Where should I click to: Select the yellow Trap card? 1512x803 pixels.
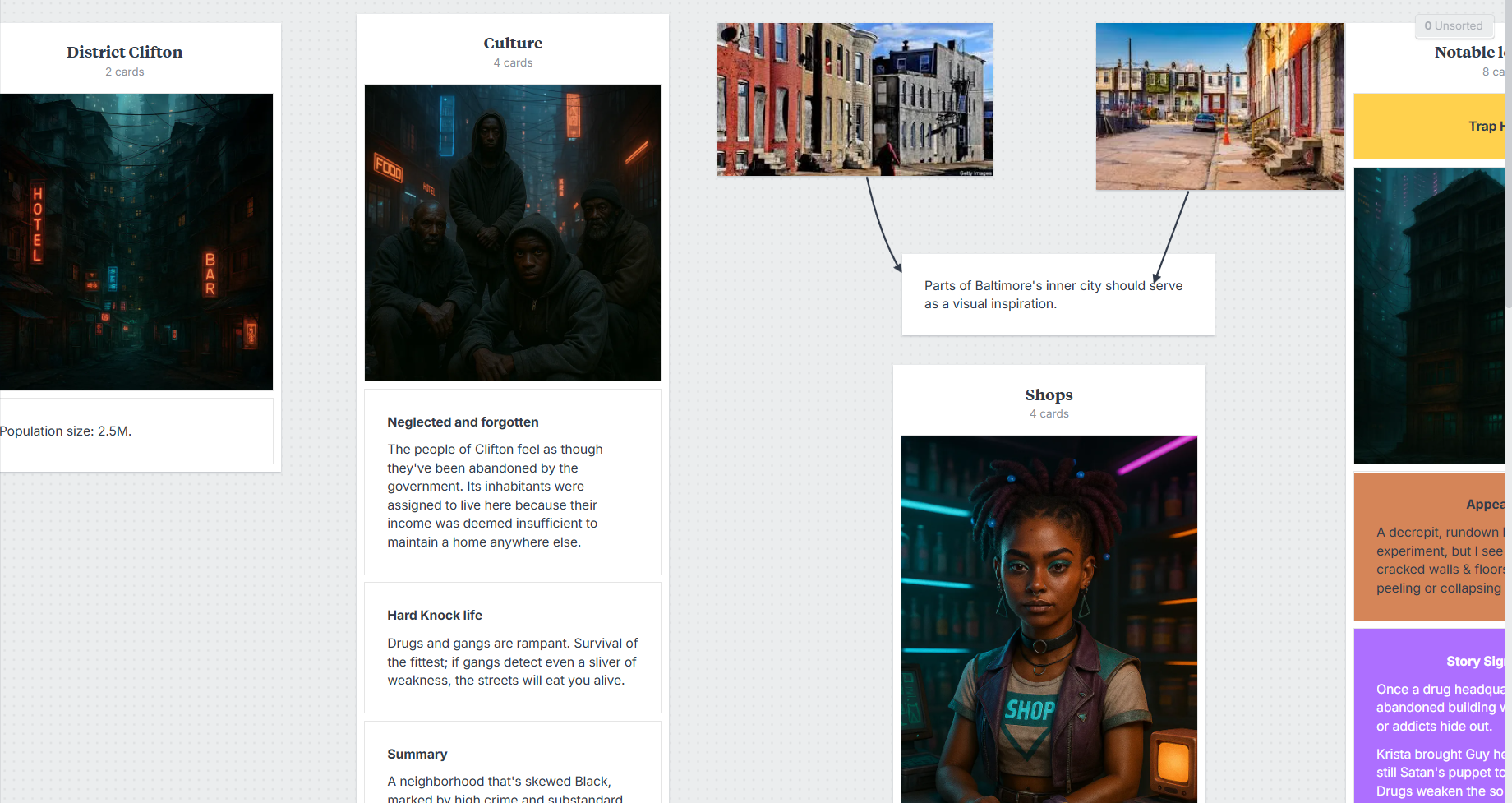pyautogui.click(x=1430, y=127)
